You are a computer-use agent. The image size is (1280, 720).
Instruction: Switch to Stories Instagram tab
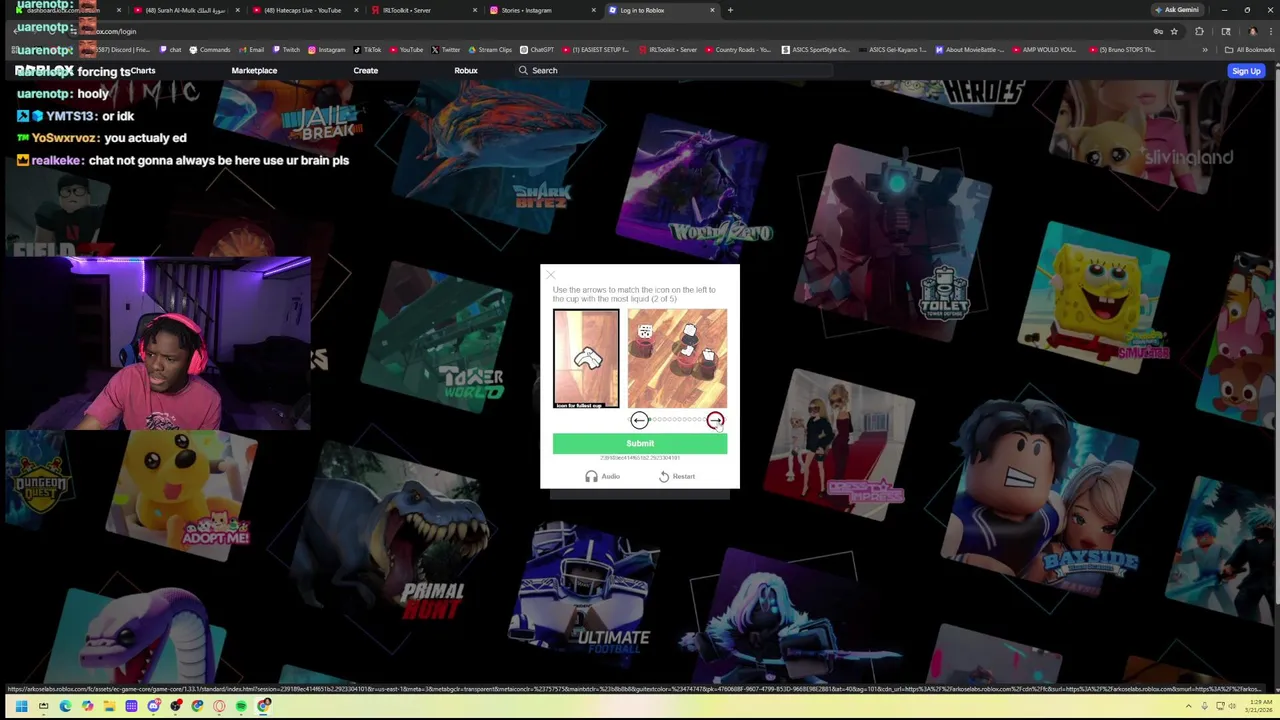pyautogui.click(x=543, y=10)
